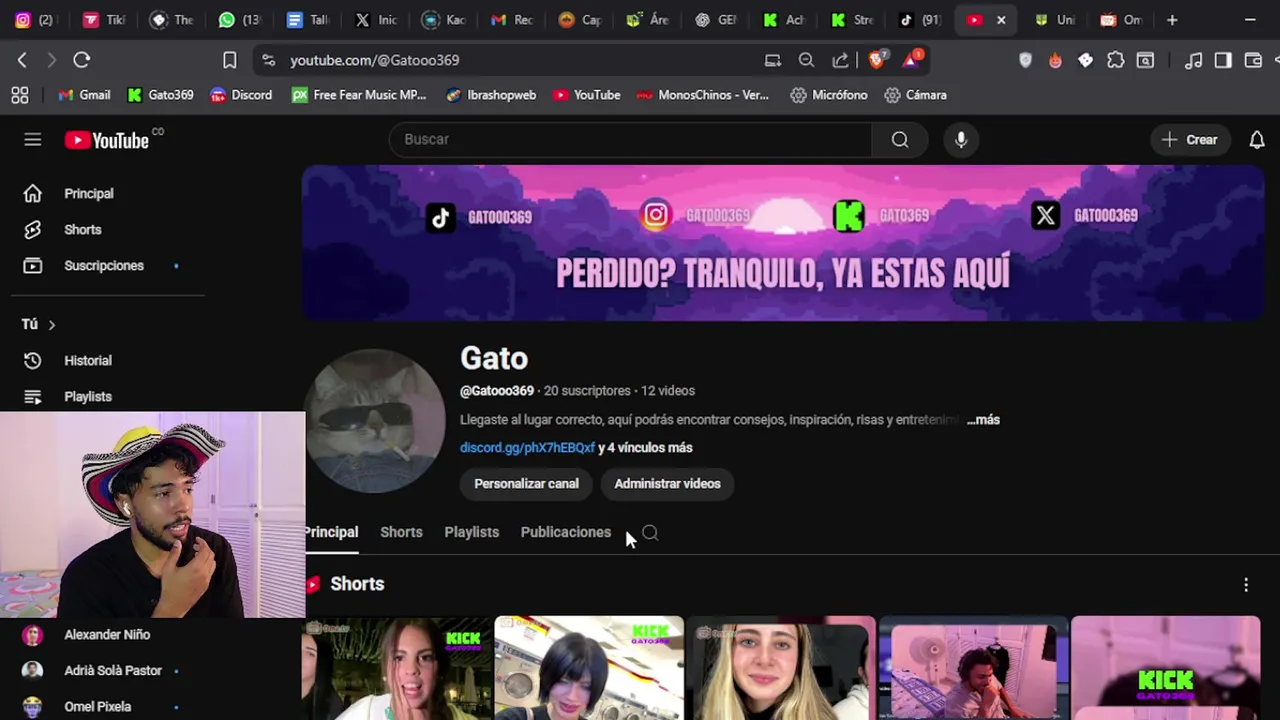Click the share page icon
Screen dimensions: 1280x720
840,60
